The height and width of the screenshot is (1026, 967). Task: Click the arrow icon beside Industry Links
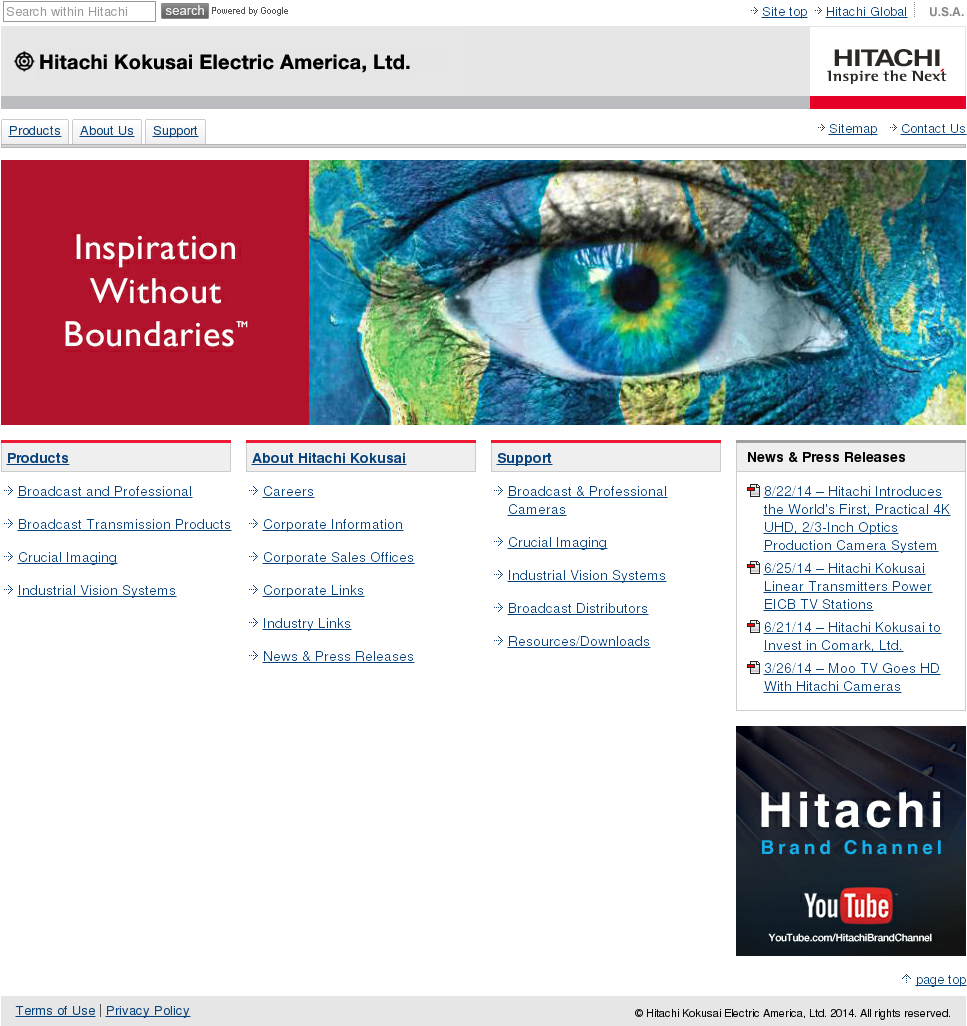click(x=254, y=623)
